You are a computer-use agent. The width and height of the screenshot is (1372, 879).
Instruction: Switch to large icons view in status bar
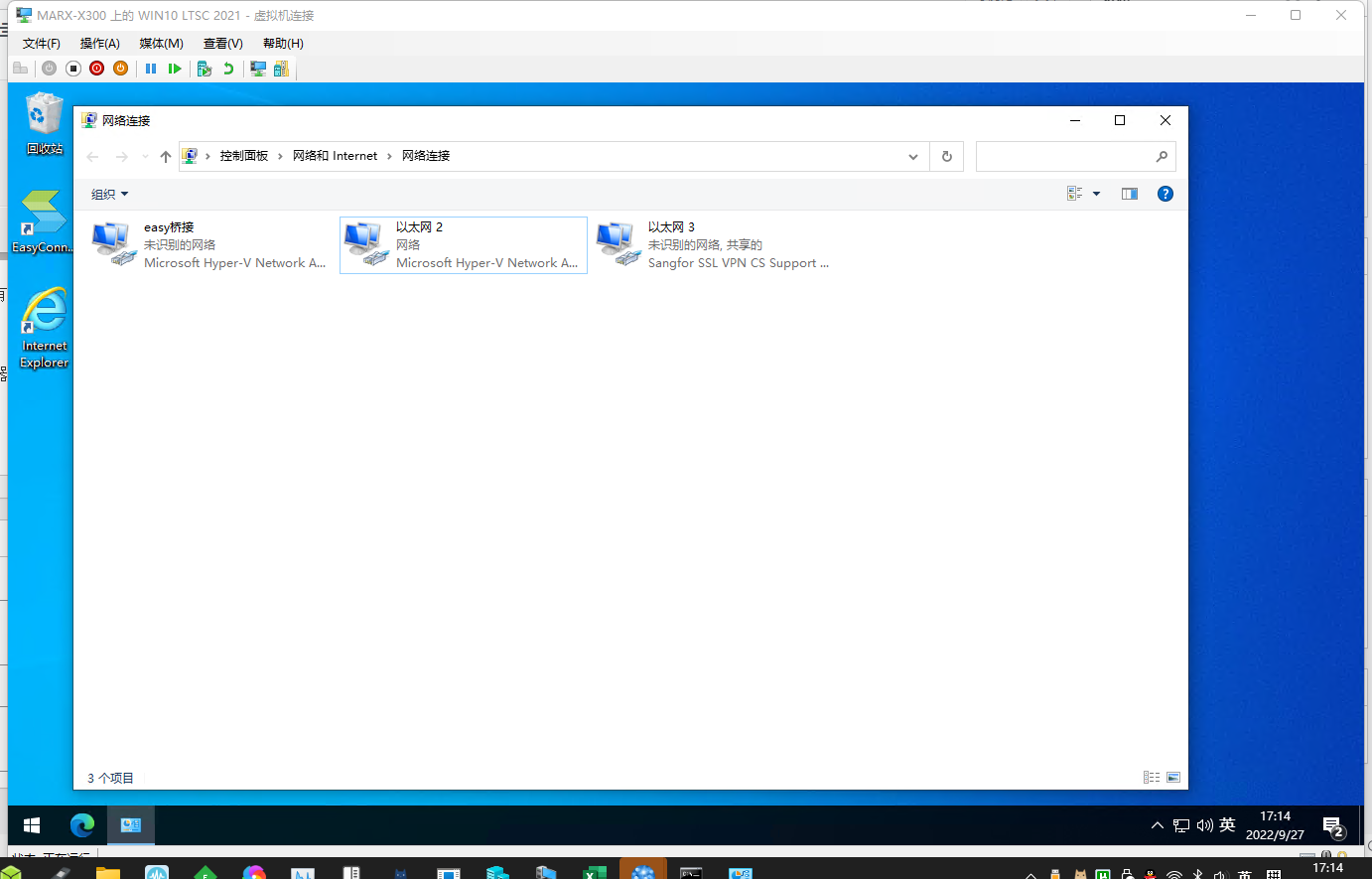(1173, 778)
